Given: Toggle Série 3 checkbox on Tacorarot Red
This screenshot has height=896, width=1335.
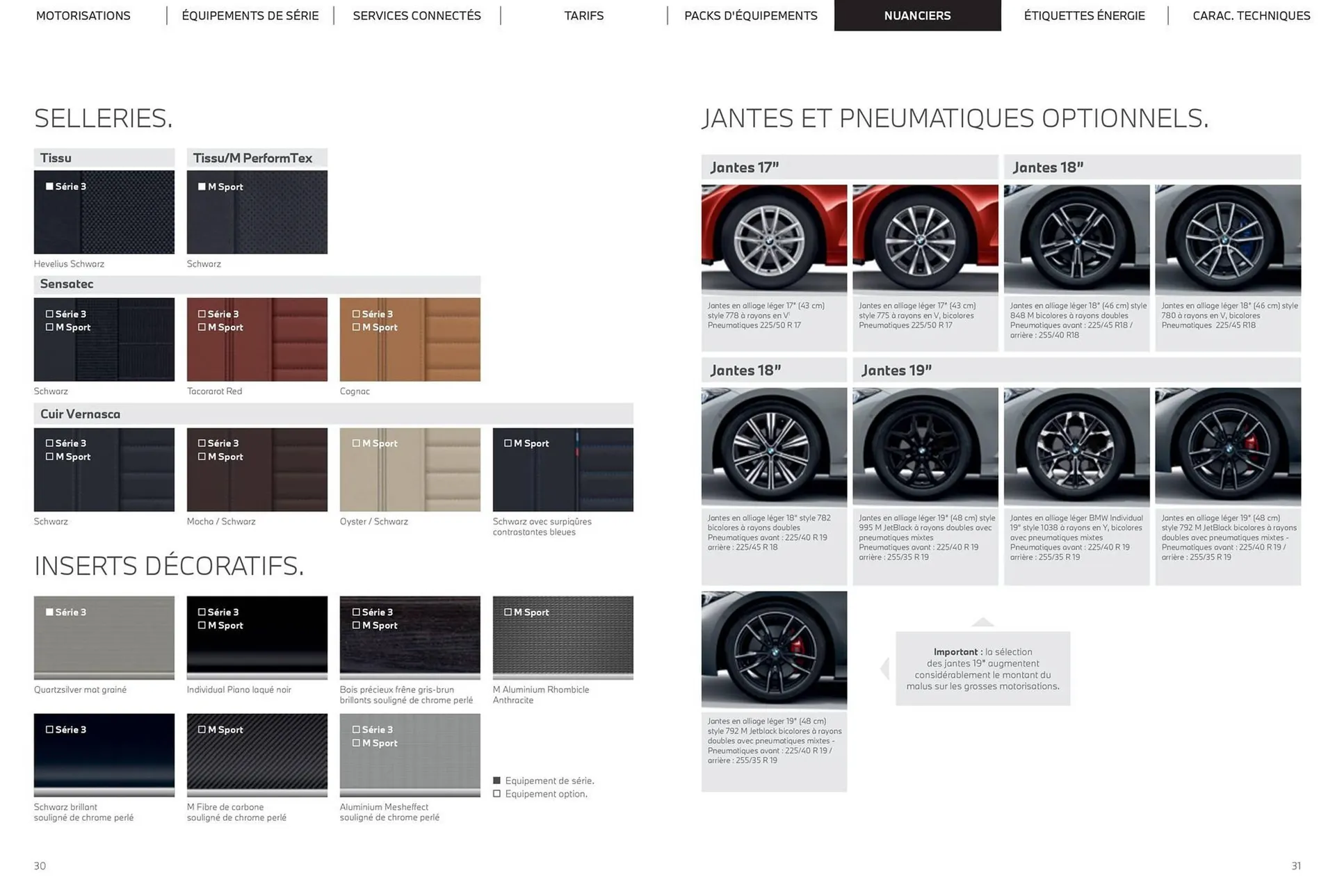Looking at the screenshot, I should click(202, 313).
